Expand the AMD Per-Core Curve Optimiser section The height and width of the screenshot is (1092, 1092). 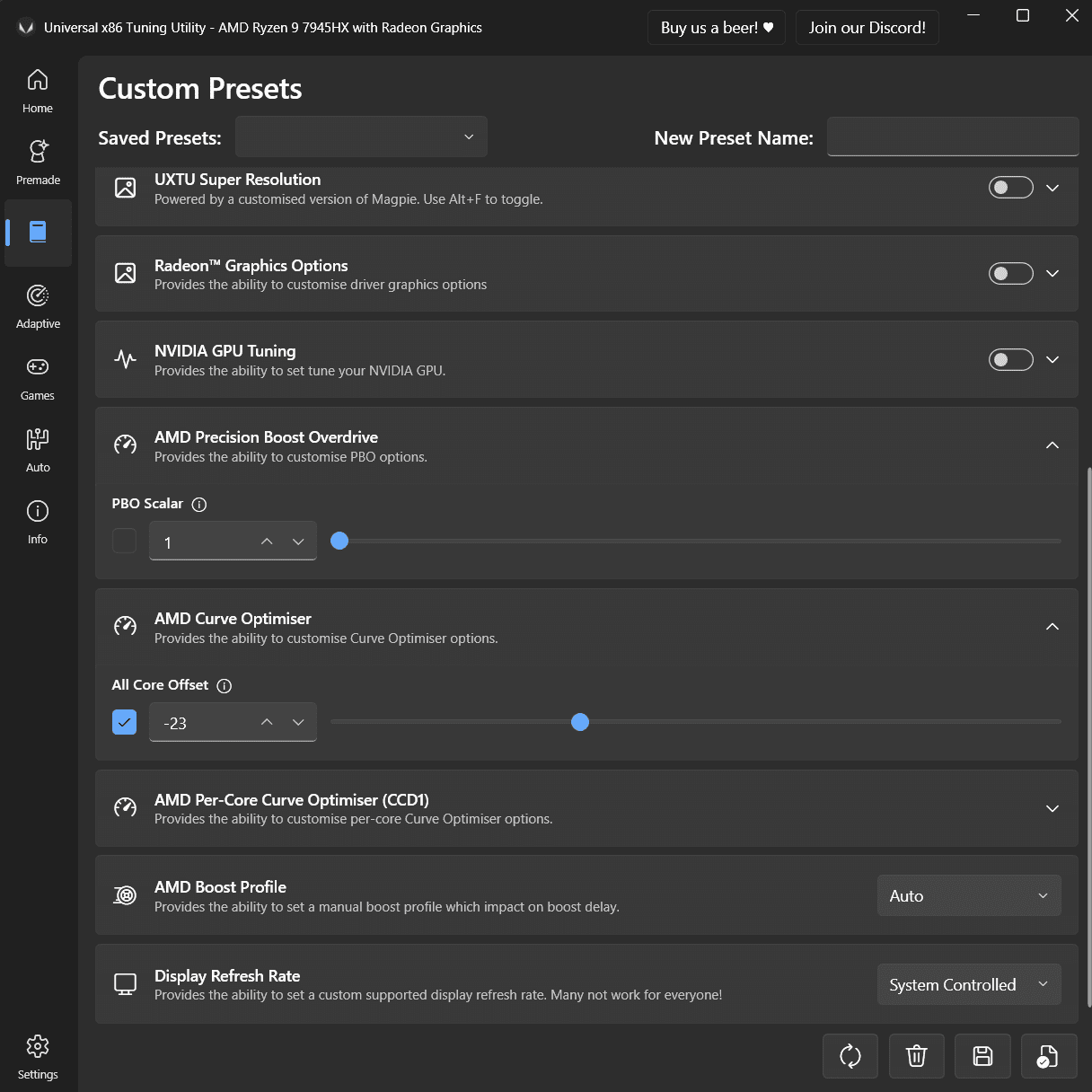[x=1052, y=808]
